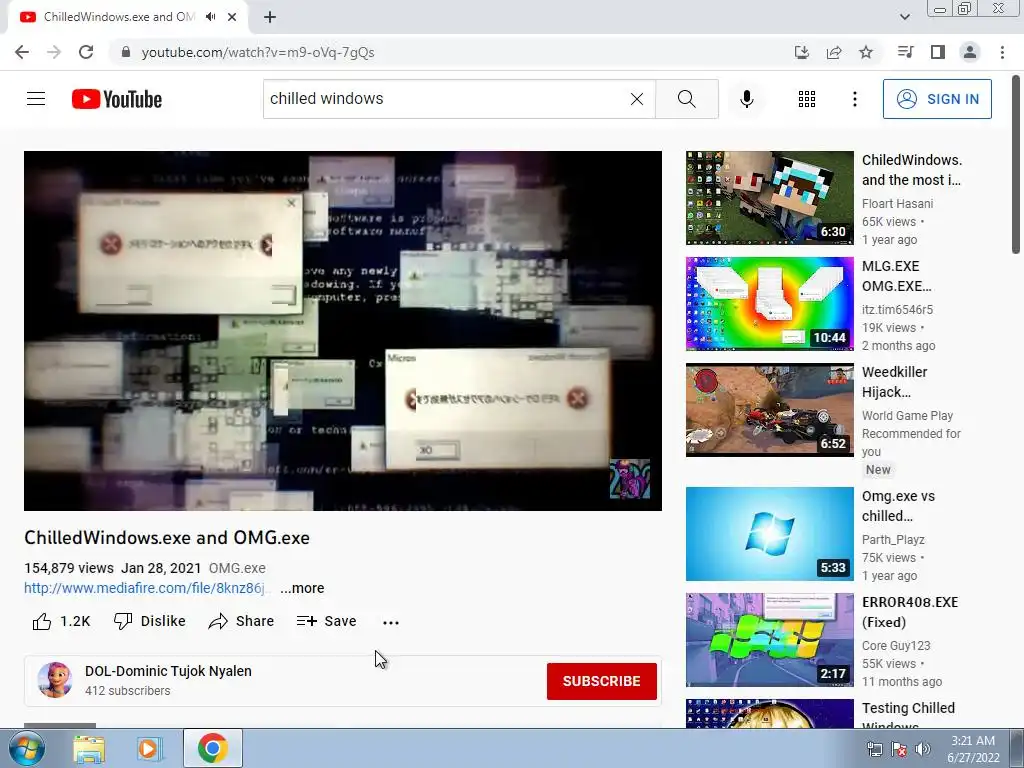Mute the tab via the speaker icon
The width and height of the screenshot is (1024, 768).
(x=210, y=17)
